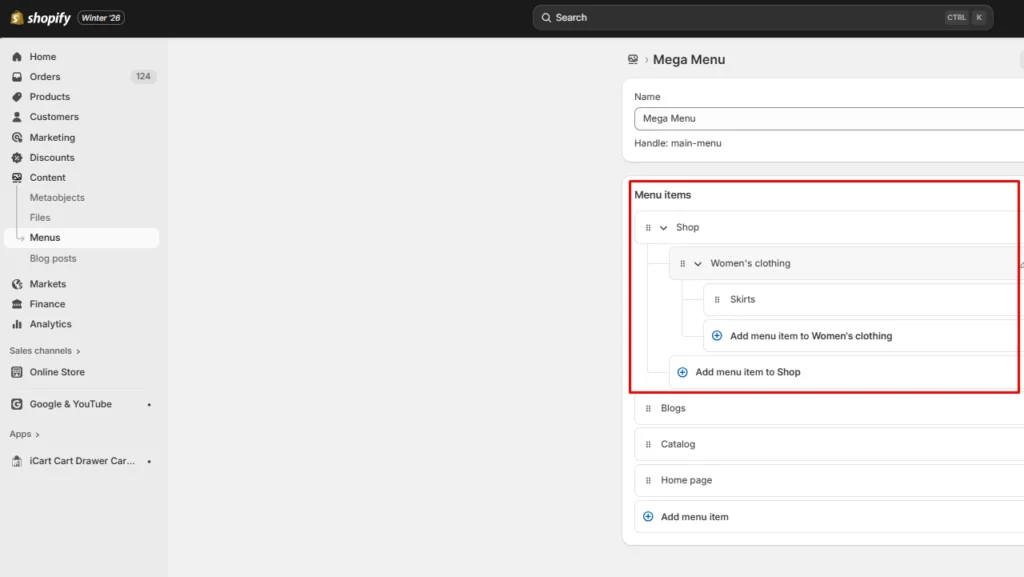Toggle the Google & YouTube channel indicator dot
The width and height of the screenshot is (1024, 577).
[148, 404]
